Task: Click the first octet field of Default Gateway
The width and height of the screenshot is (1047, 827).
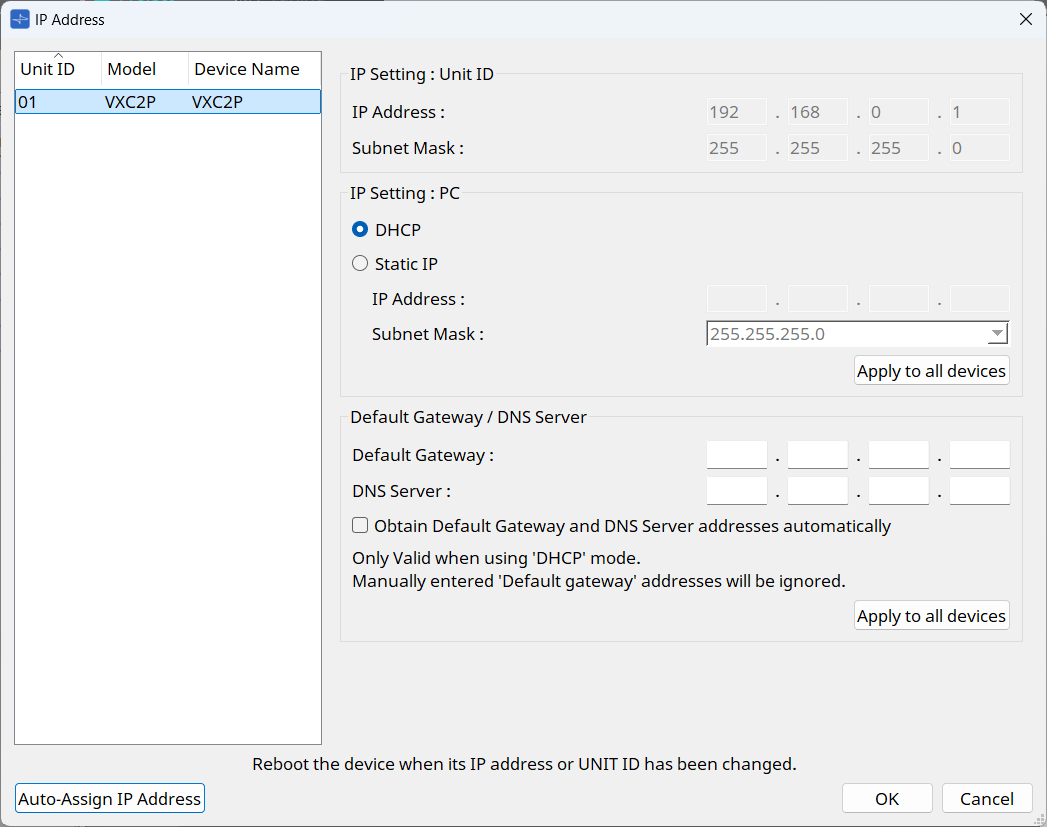Action: (x=737, y=455)
